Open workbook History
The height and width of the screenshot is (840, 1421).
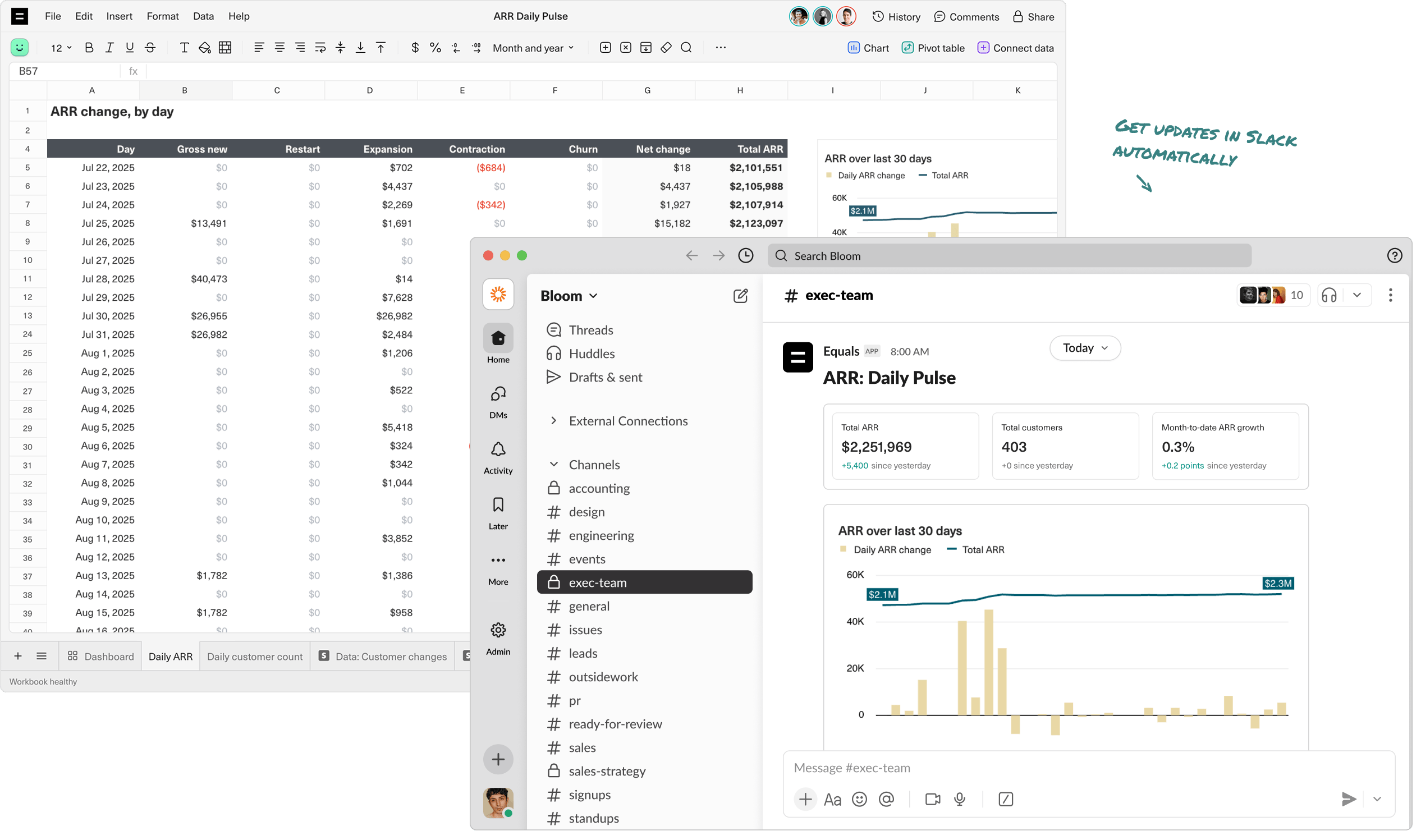coord(897,16)
